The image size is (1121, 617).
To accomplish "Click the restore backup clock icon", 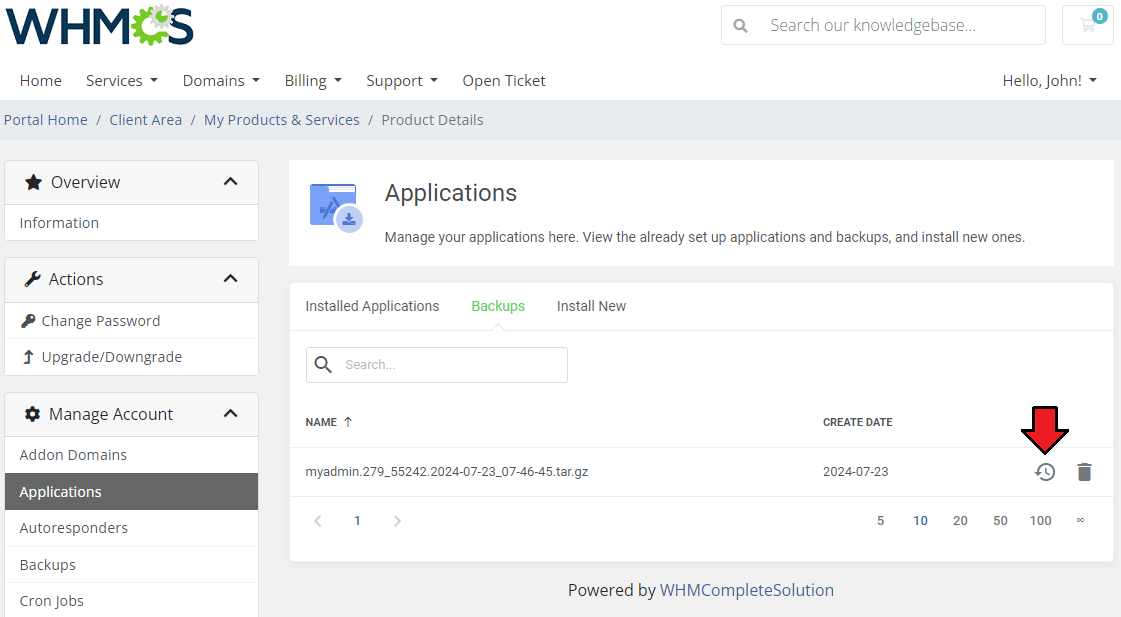I will click(1045, 472).
